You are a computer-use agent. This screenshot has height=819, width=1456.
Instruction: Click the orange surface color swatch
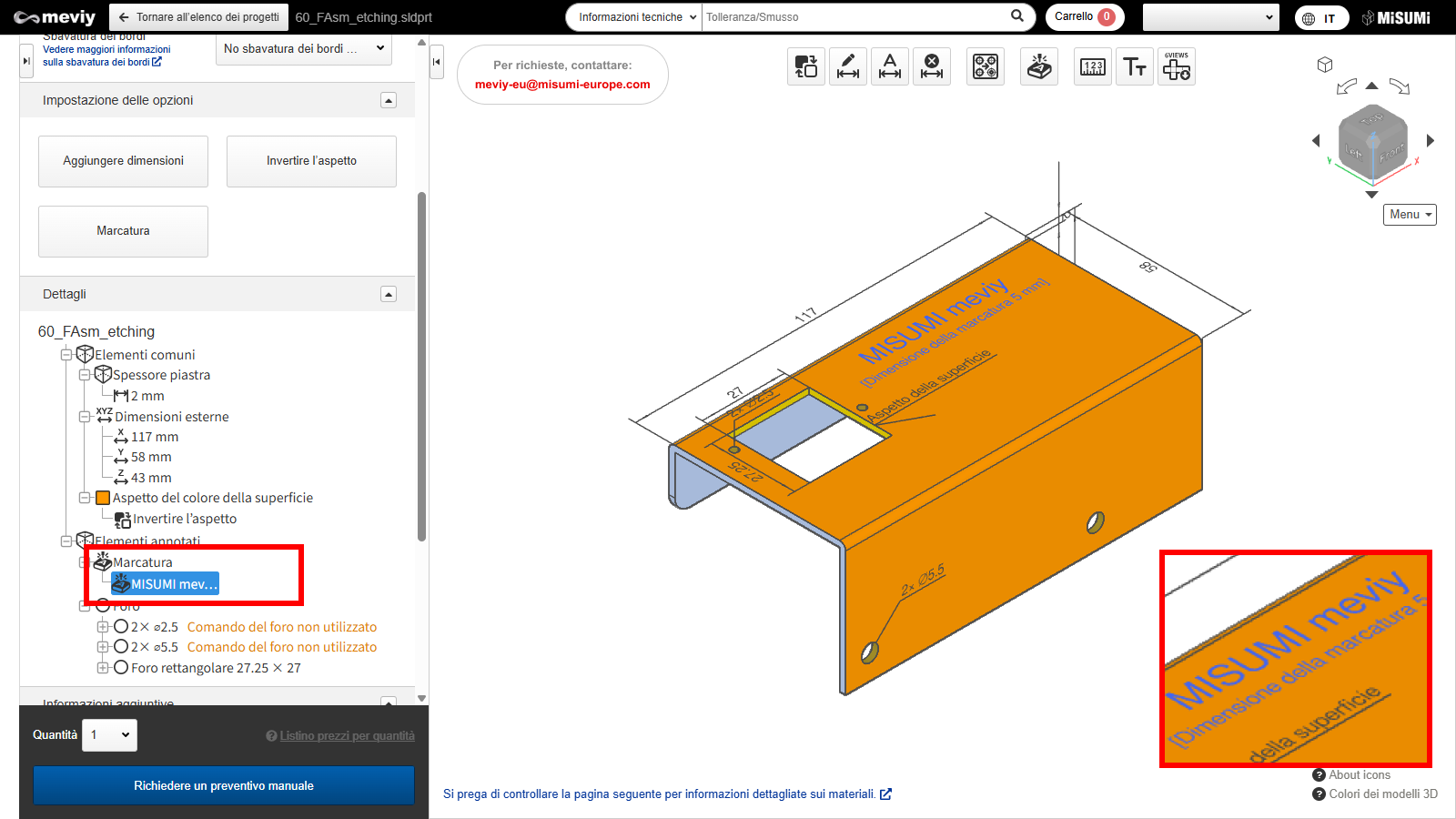click(103, 498)
